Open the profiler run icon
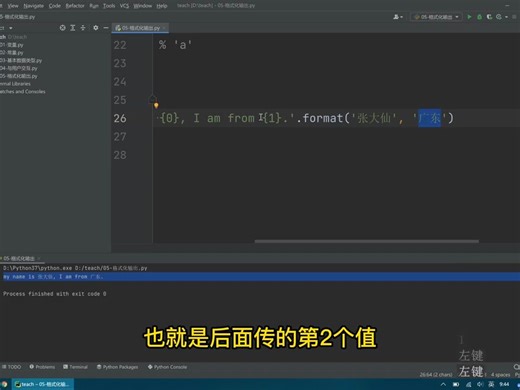The height and width of the screenshot is (390, 520). pos(499,17)
